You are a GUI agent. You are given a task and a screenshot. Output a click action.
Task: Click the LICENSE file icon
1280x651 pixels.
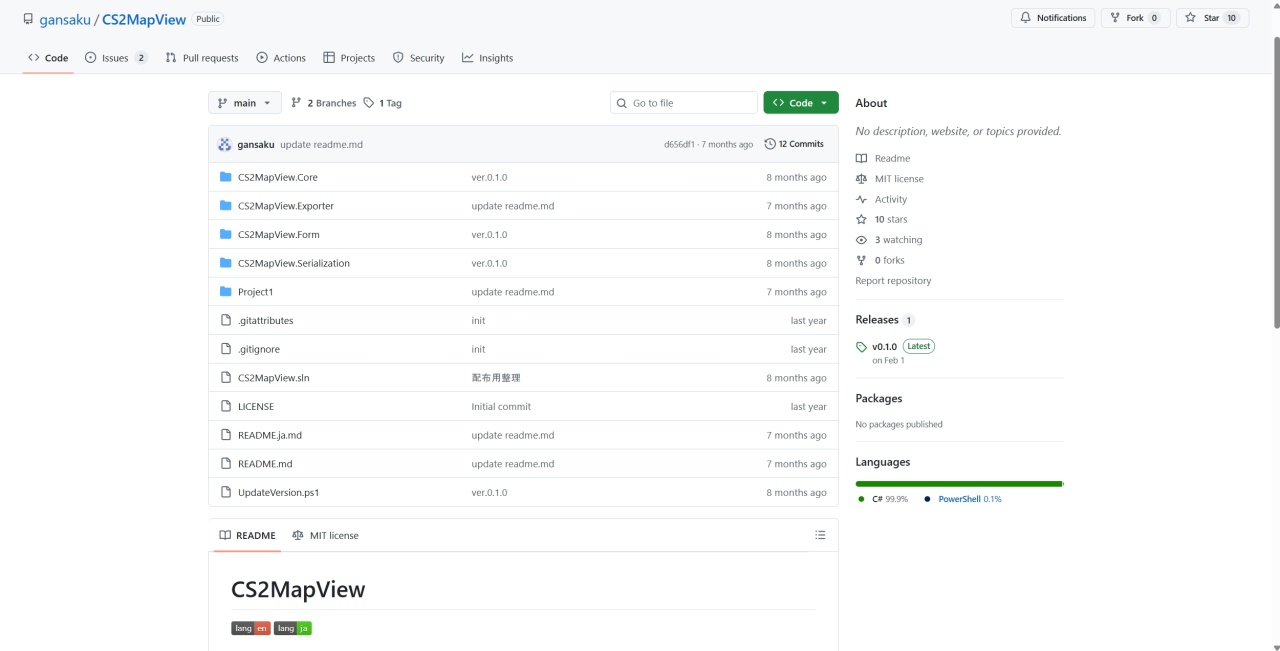[x=226, y=407]
